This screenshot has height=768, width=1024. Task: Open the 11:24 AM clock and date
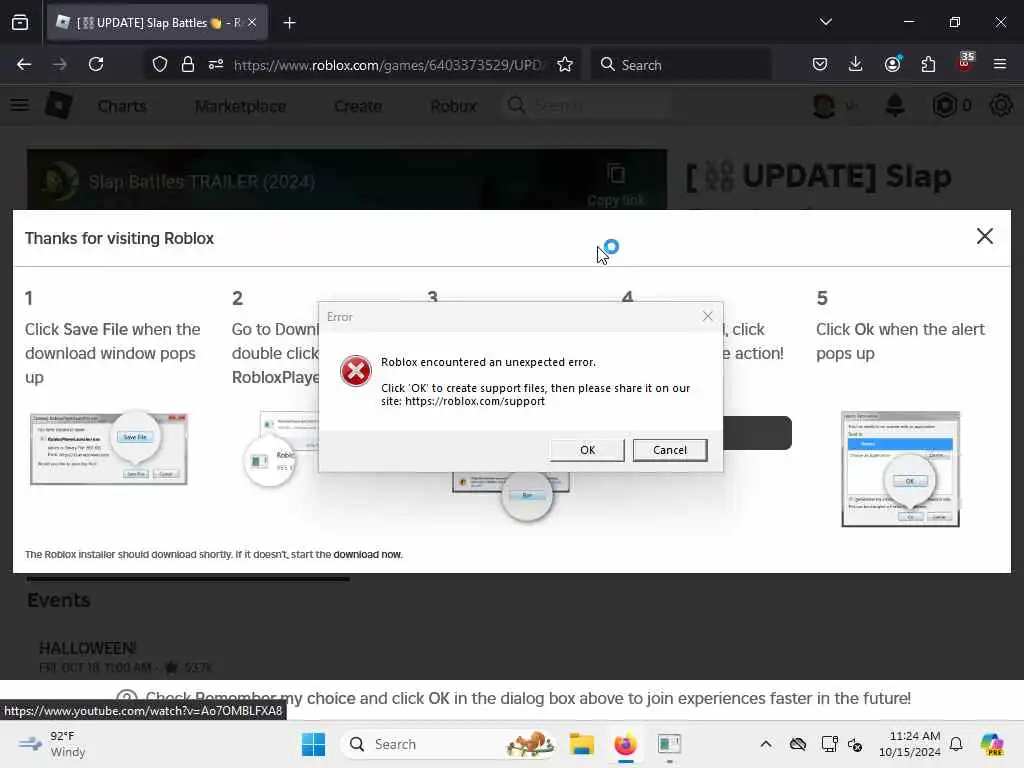[x=909, y=744]
